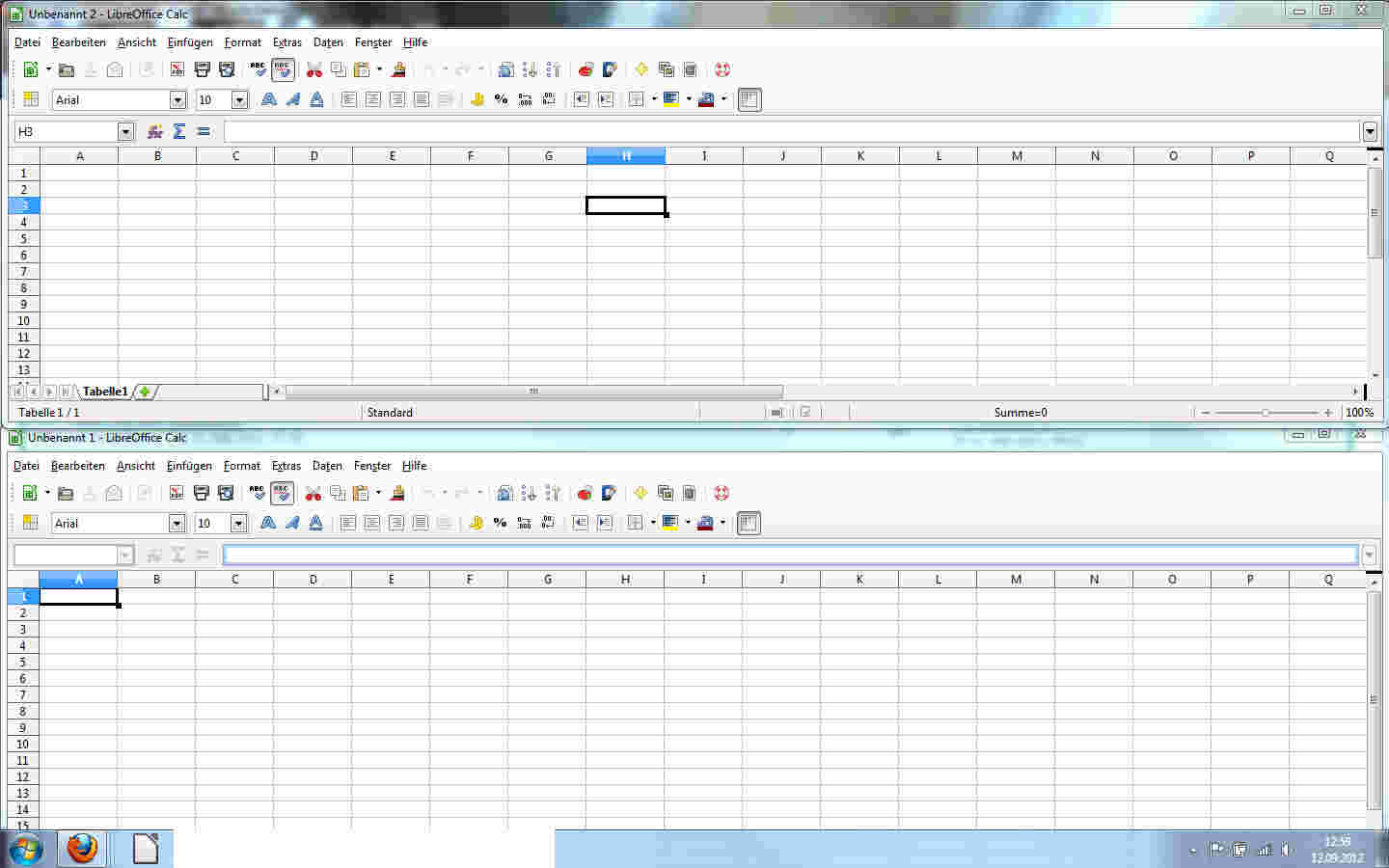Run Spelling check in Unbenannt 2 toolbar

tap(258, 69)
